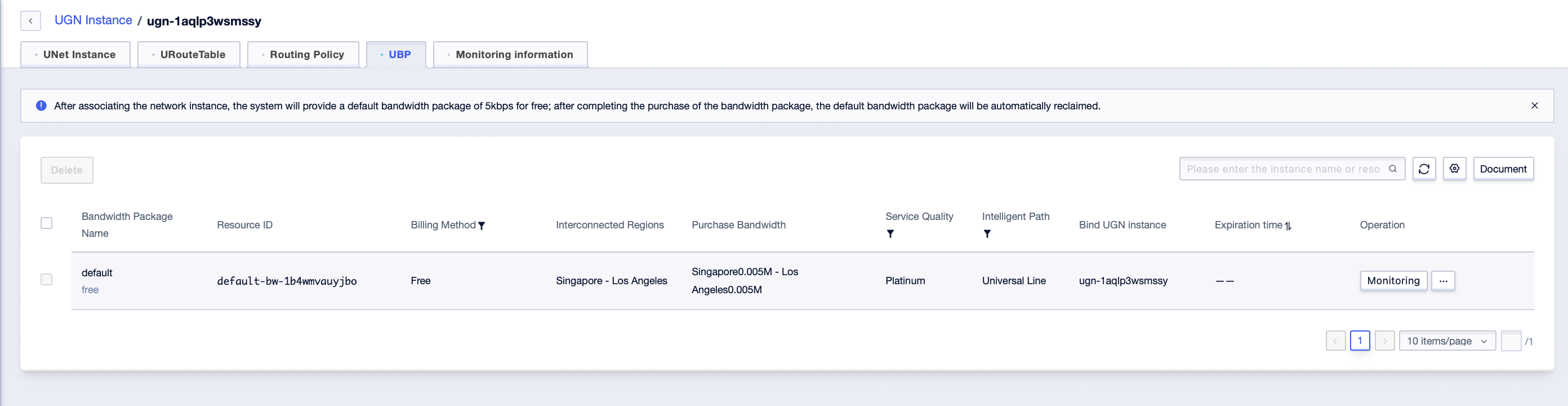Open the table settings gear
Image resolution: width=1568 pixels, height=406 pixels.
click(1454, 169)
